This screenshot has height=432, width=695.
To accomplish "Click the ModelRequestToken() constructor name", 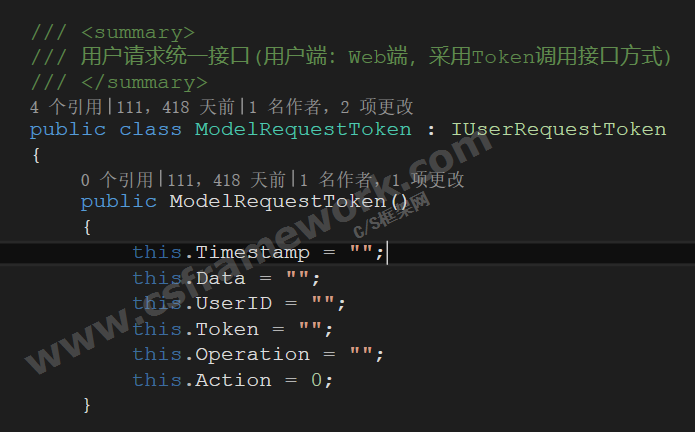I will (x=263, y=202).
